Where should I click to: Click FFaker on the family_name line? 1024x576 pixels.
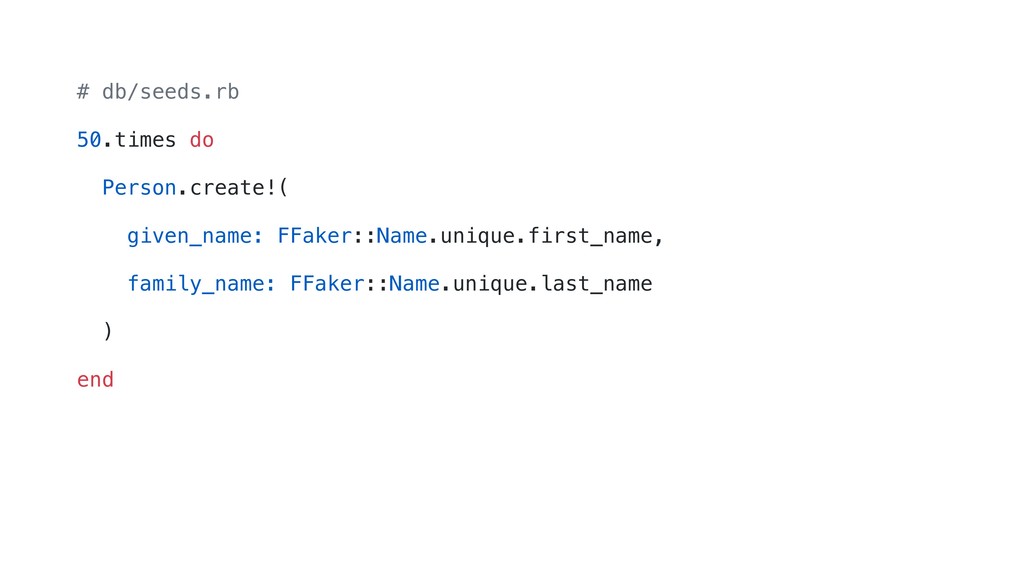click(x=327, y=284)
